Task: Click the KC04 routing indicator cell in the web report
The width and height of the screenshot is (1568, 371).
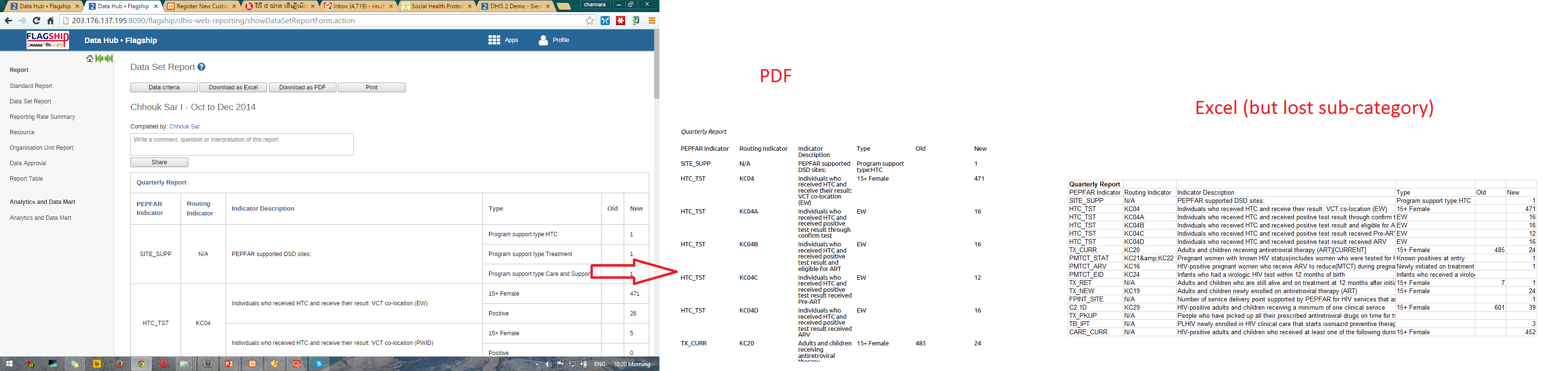Action: pyautogui.click(x=203, y=323)
